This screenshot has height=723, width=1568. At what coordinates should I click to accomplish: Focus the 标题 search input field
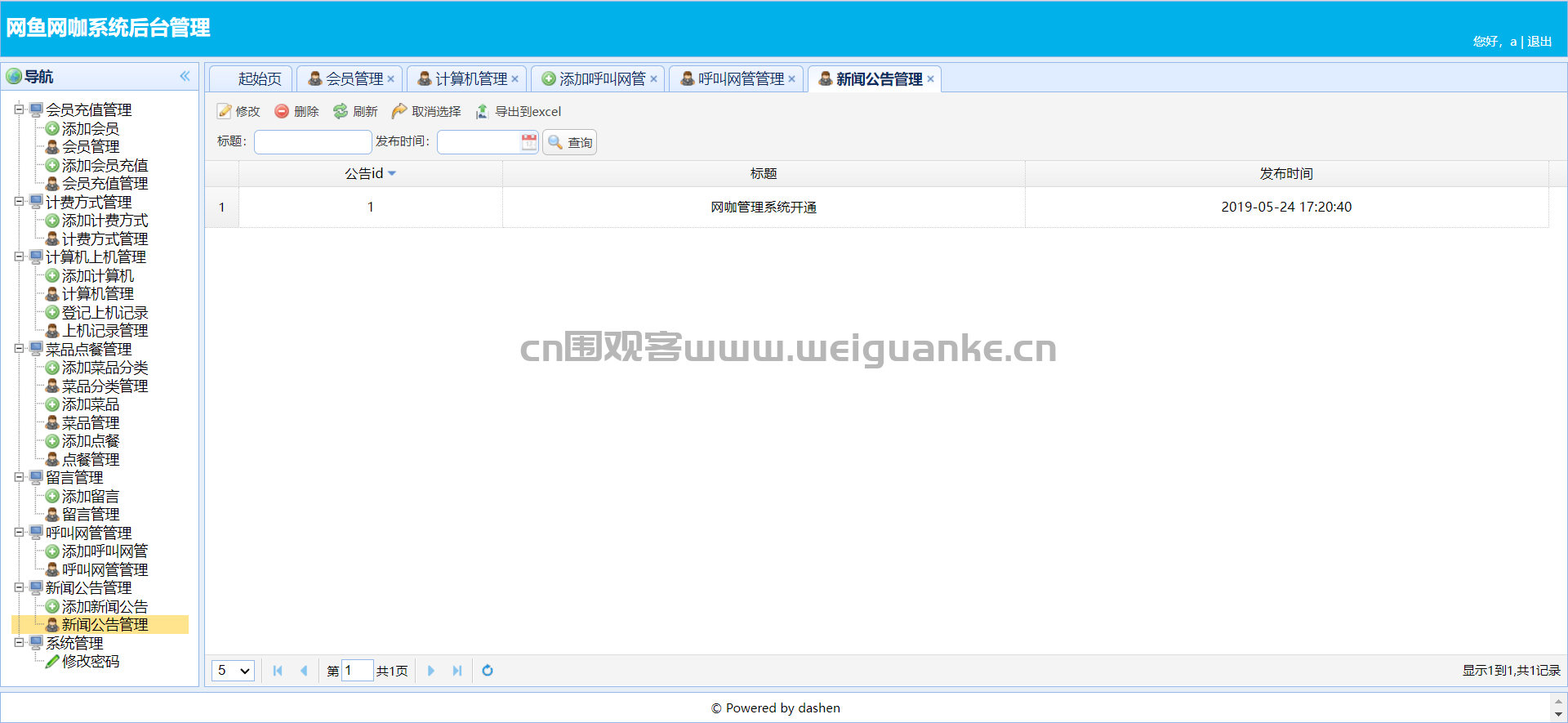tap(313, 142)
